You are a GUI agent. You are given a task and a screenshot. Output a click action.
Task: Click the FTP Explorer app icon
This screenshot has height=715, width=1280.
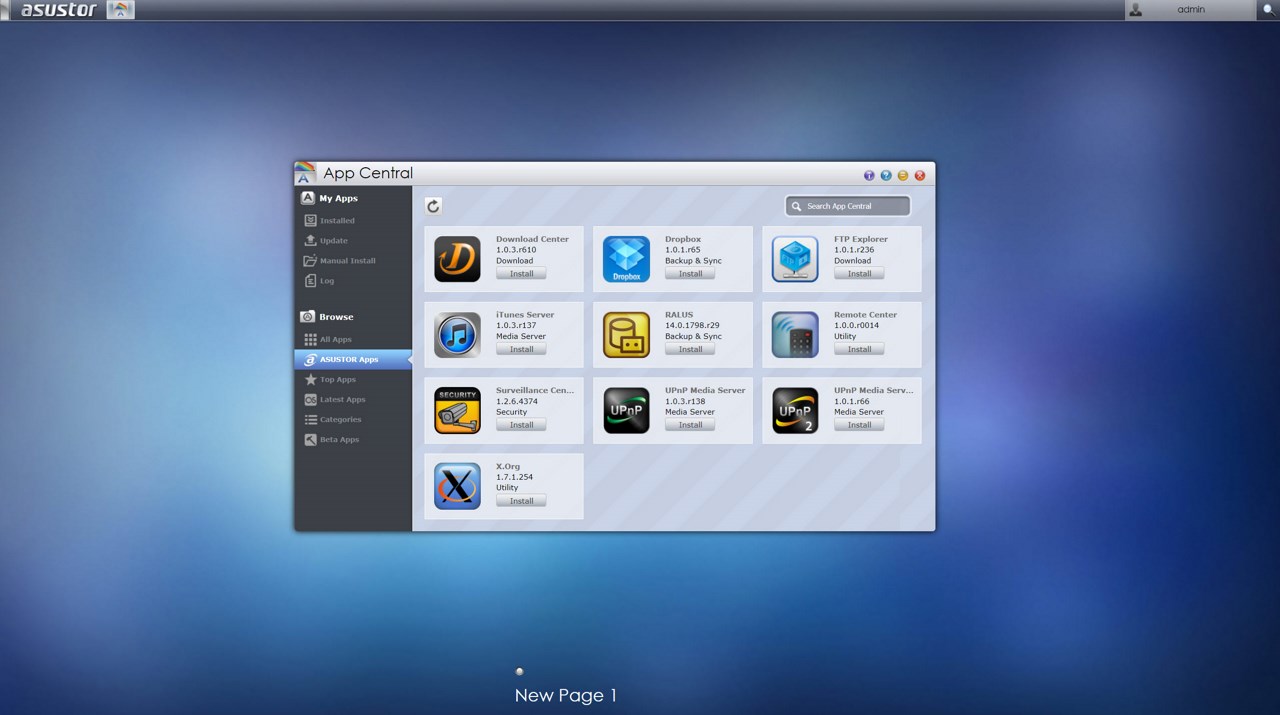click(795, 259)
